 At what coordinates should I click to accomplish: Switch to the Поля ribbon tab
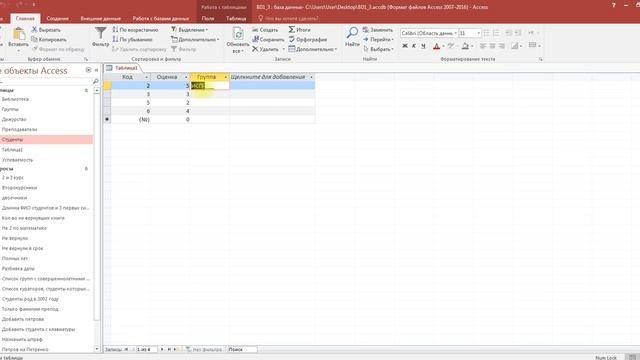pos(208,18)
